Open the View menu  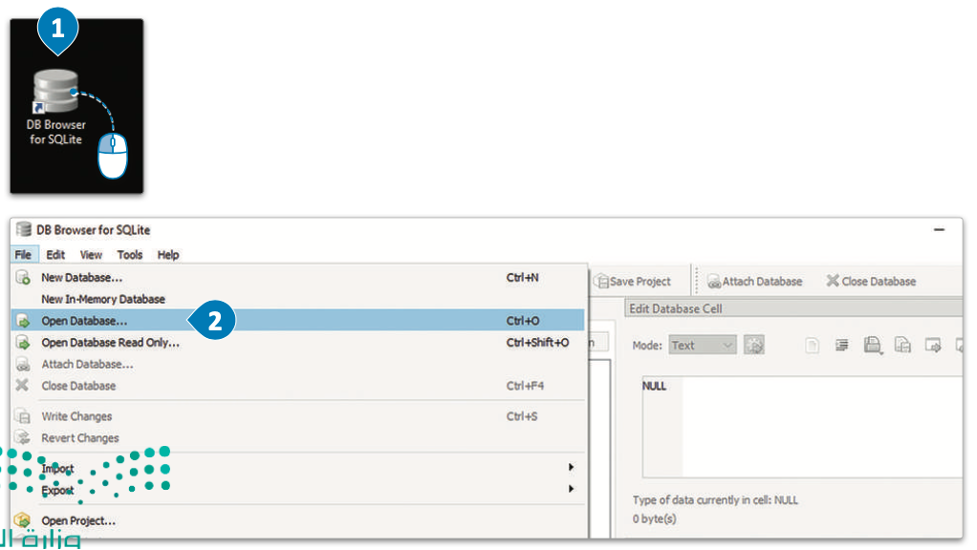[91, 255]
